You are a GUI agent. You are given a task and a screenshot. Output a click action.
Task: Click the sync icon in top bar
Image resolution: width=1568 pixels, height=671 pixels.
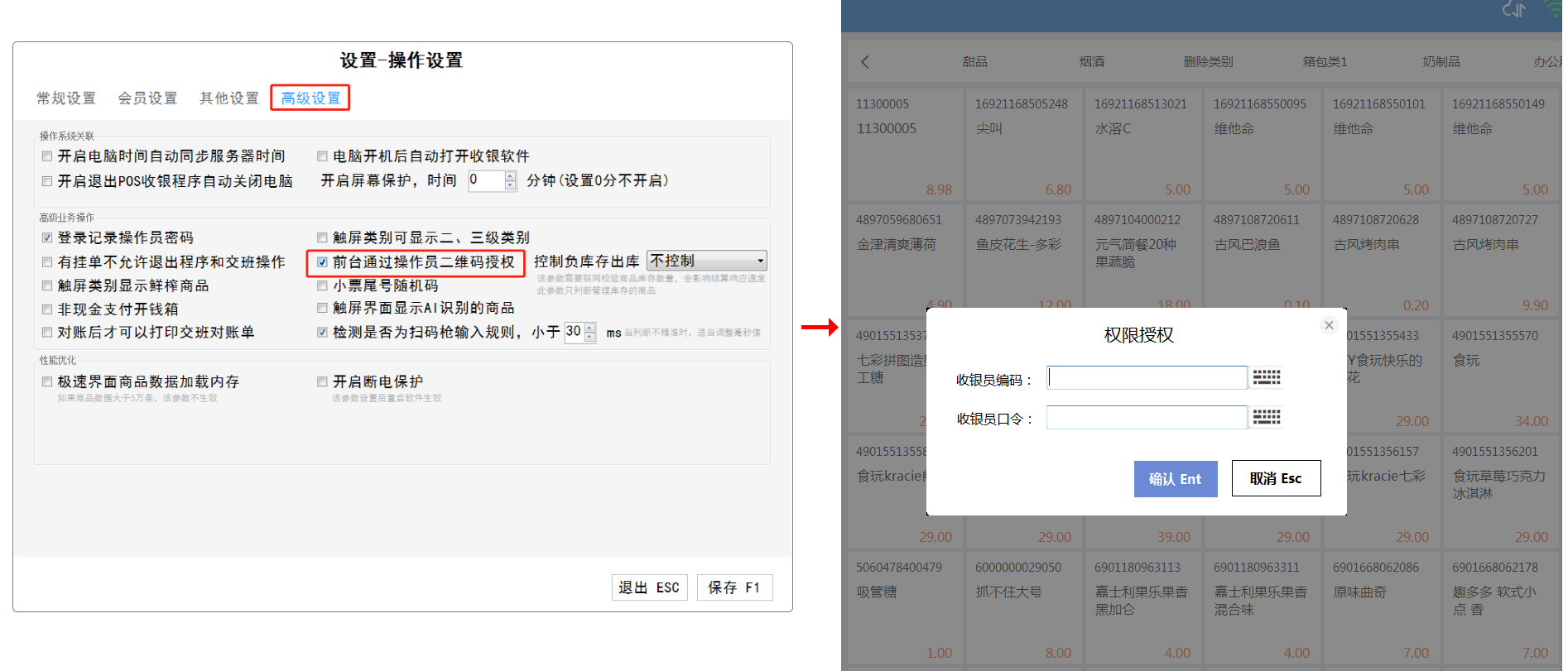(x=1514, y=10)
